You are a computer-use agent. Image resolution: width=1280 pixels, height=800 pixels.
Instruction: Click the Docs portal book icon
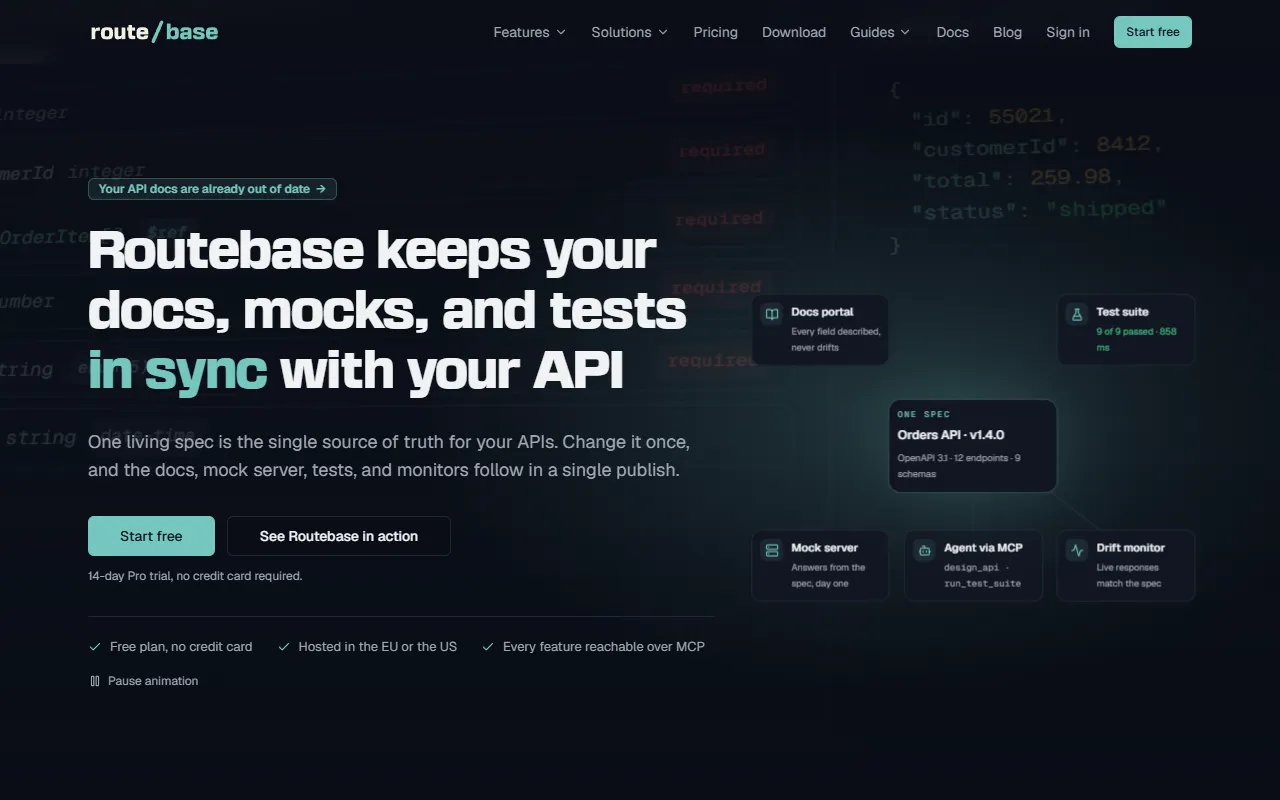pyautogui.click(x=772, y=314)
